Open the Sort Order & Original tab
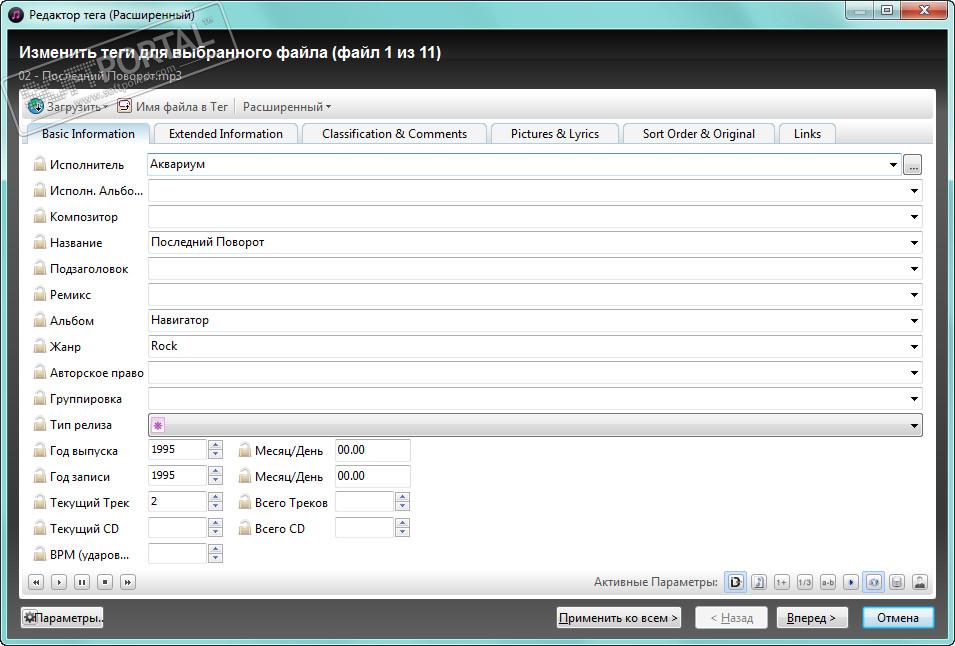The image size is (955, 646). [699, 134]
